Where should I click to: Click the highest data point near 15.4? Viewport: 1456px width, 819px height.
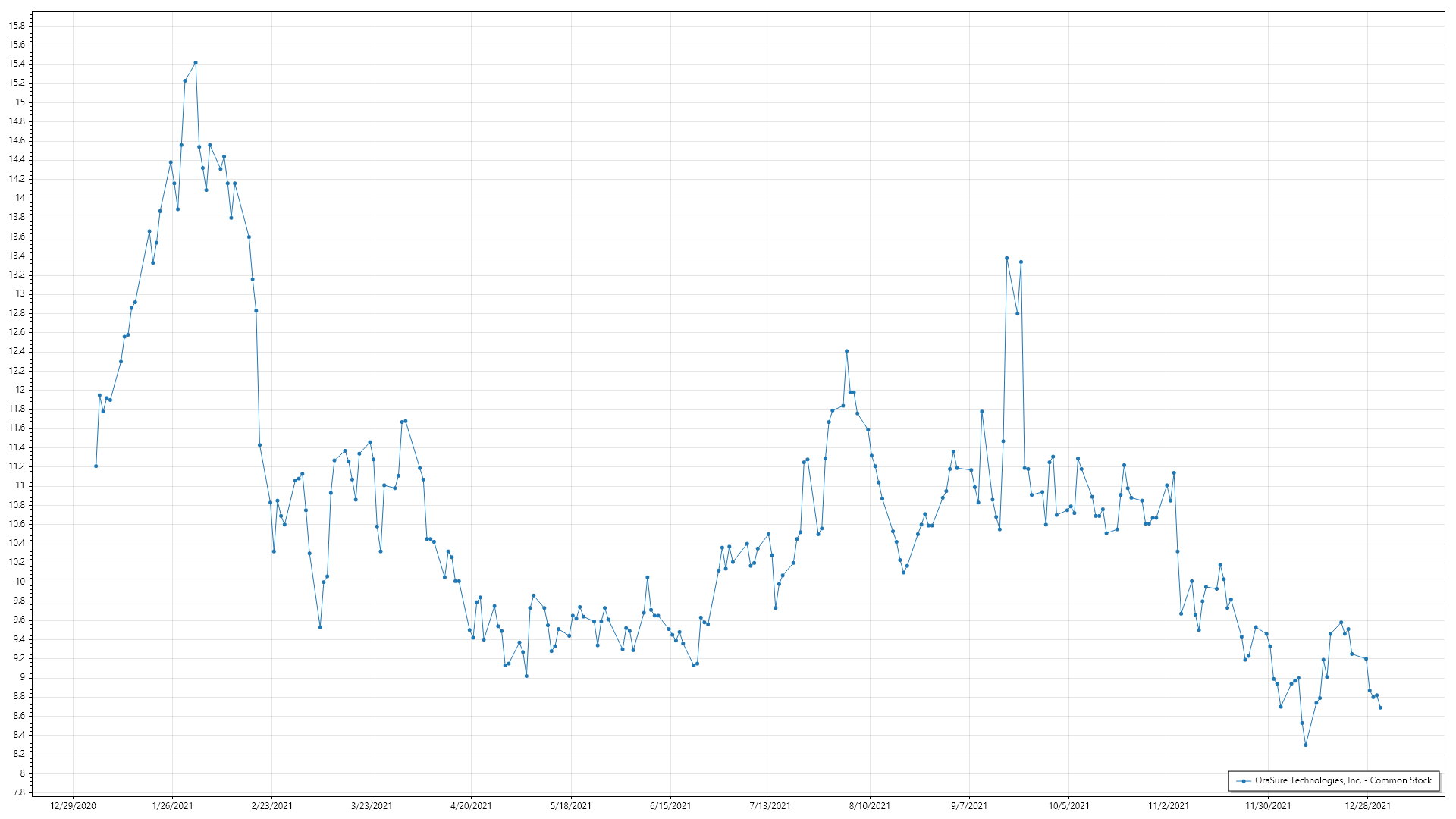pos(196,62)
